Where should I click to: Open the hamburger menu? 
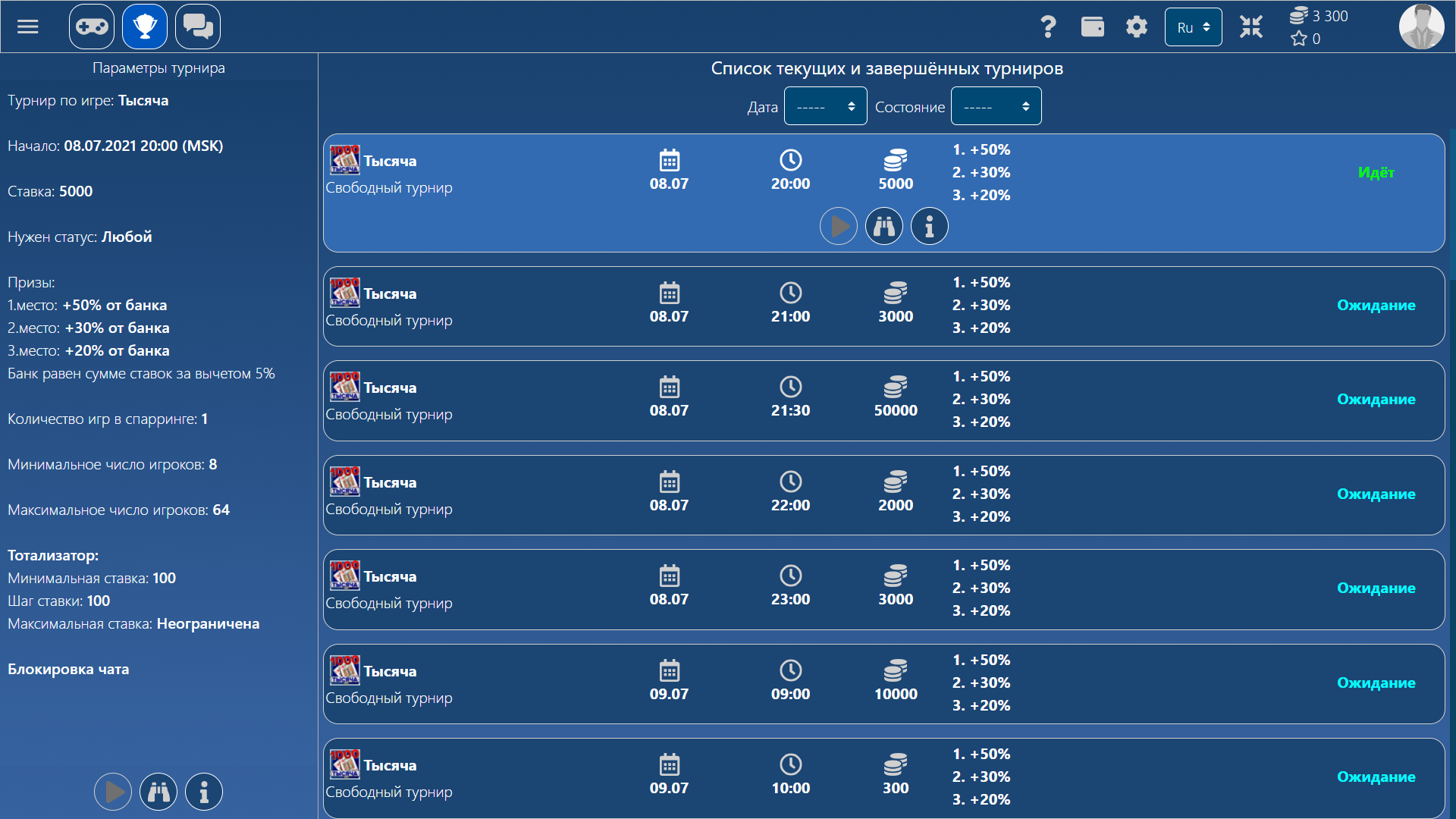(27, 27)
